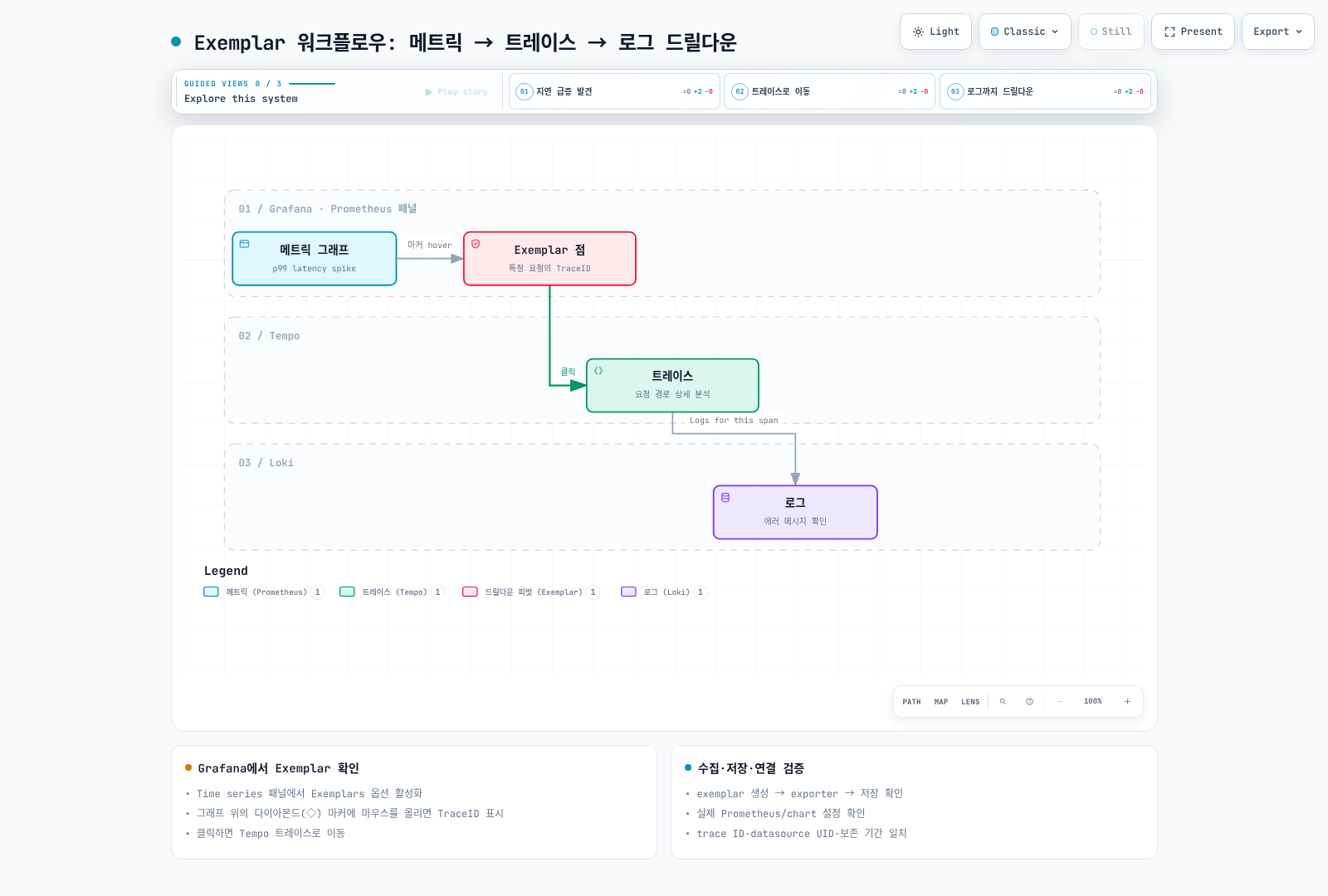Click the Play story button
This screenshot has height=896, width=1328.
click(456, 92)
